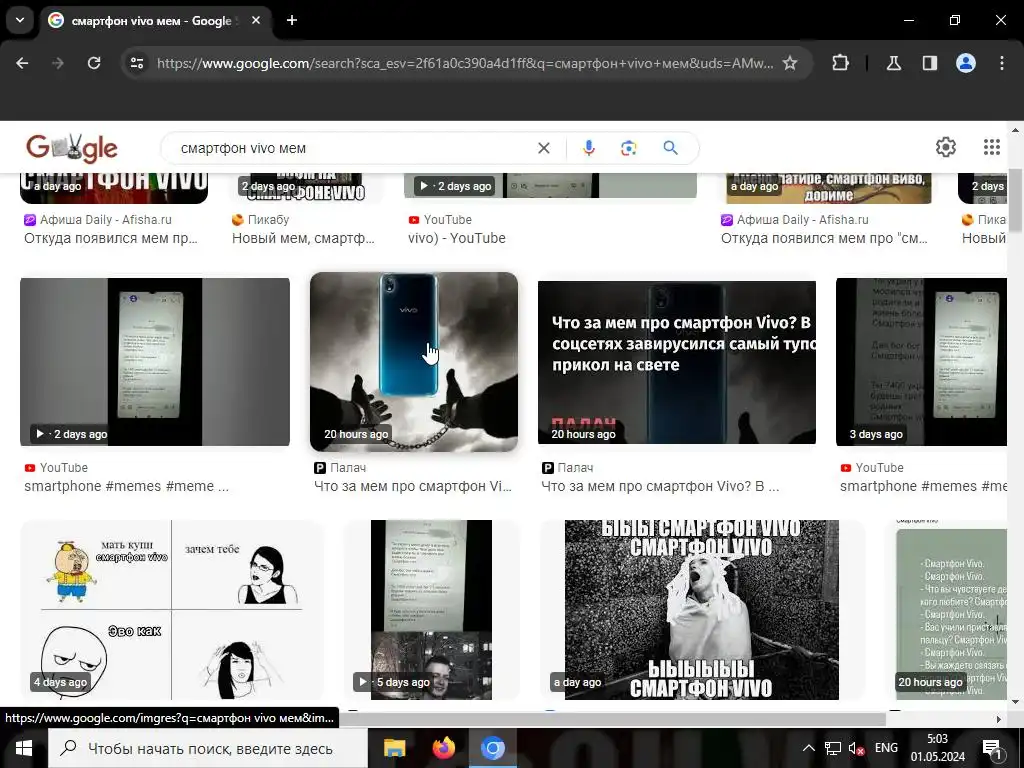Click the vertical page scrollbar thumb

click(1015, 199)
